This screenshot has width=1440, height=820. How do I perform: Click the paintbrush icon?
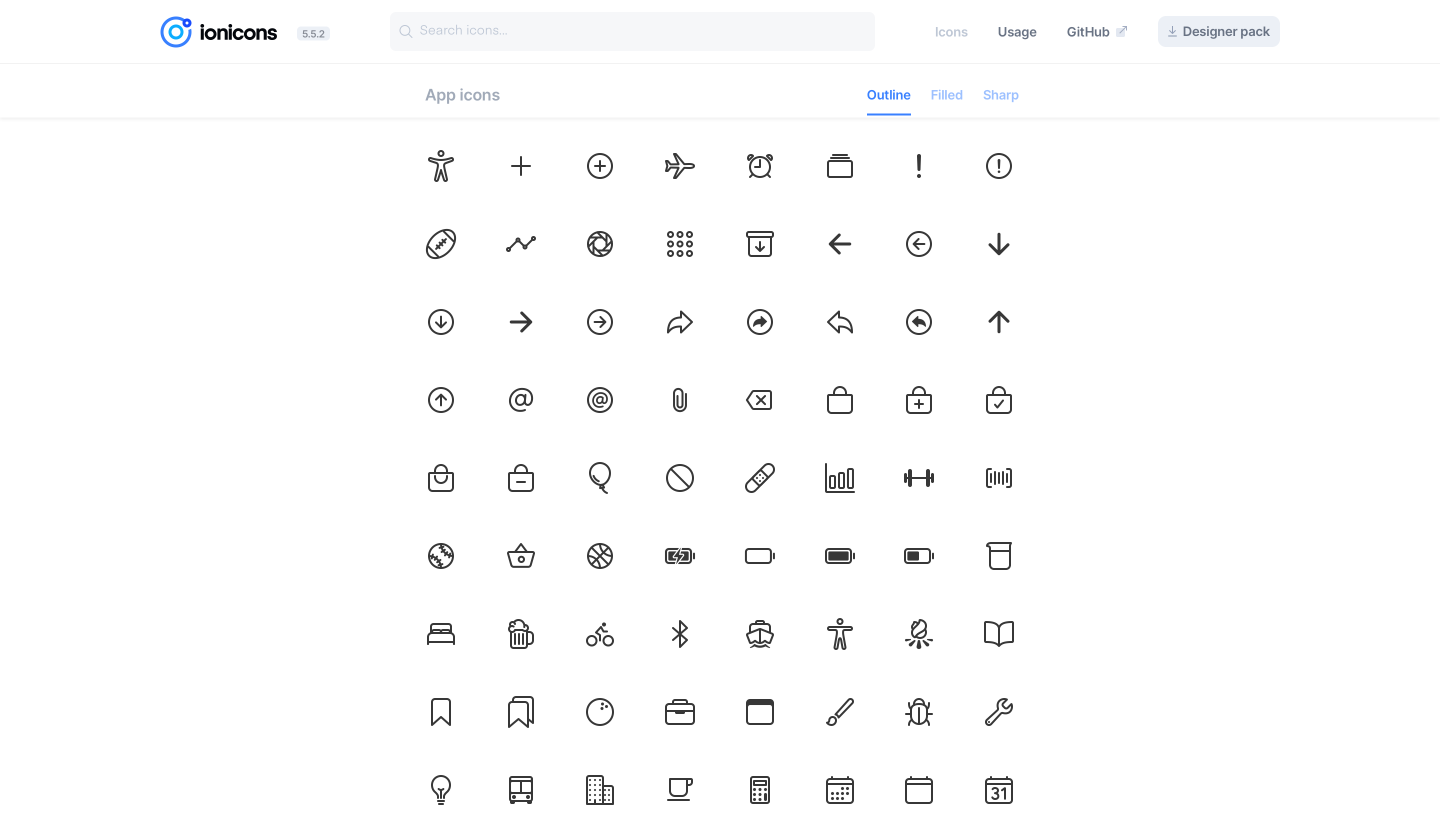(x=840, y=712)
